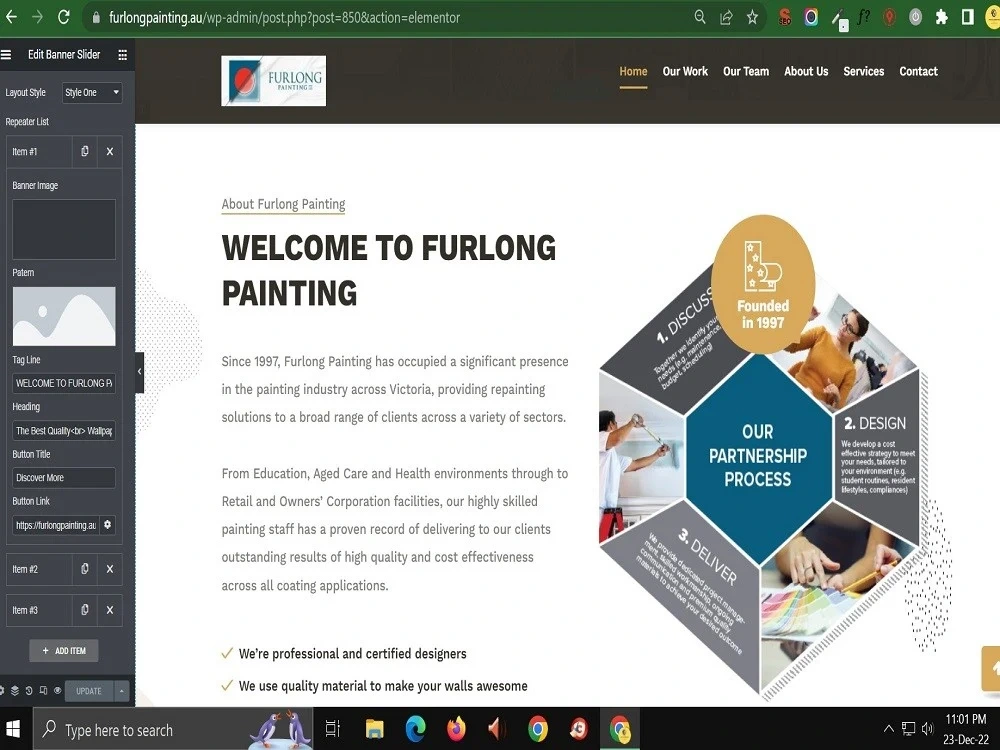Open the colorful circle extension icon
Image resolution: width=1000 pixels, height=750 pixels.
click(x=811, y=17)
